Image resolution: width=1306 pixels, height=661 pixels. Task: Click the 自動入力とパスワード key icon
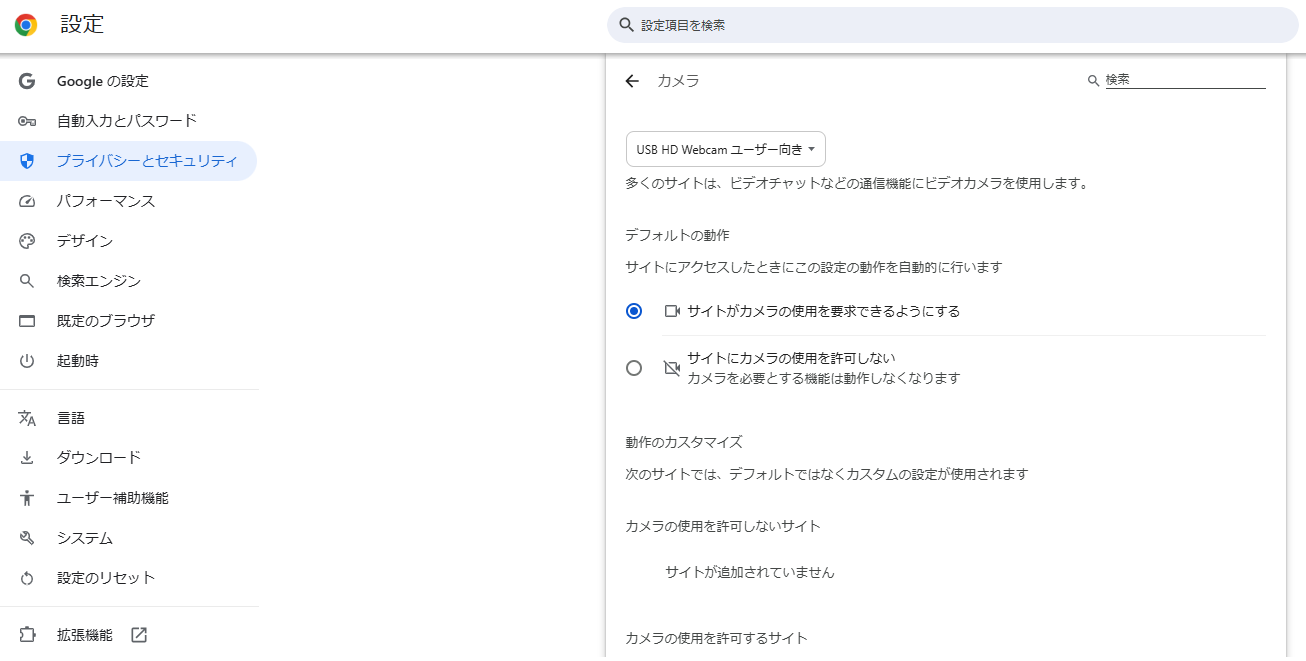(x=26, y=121)
